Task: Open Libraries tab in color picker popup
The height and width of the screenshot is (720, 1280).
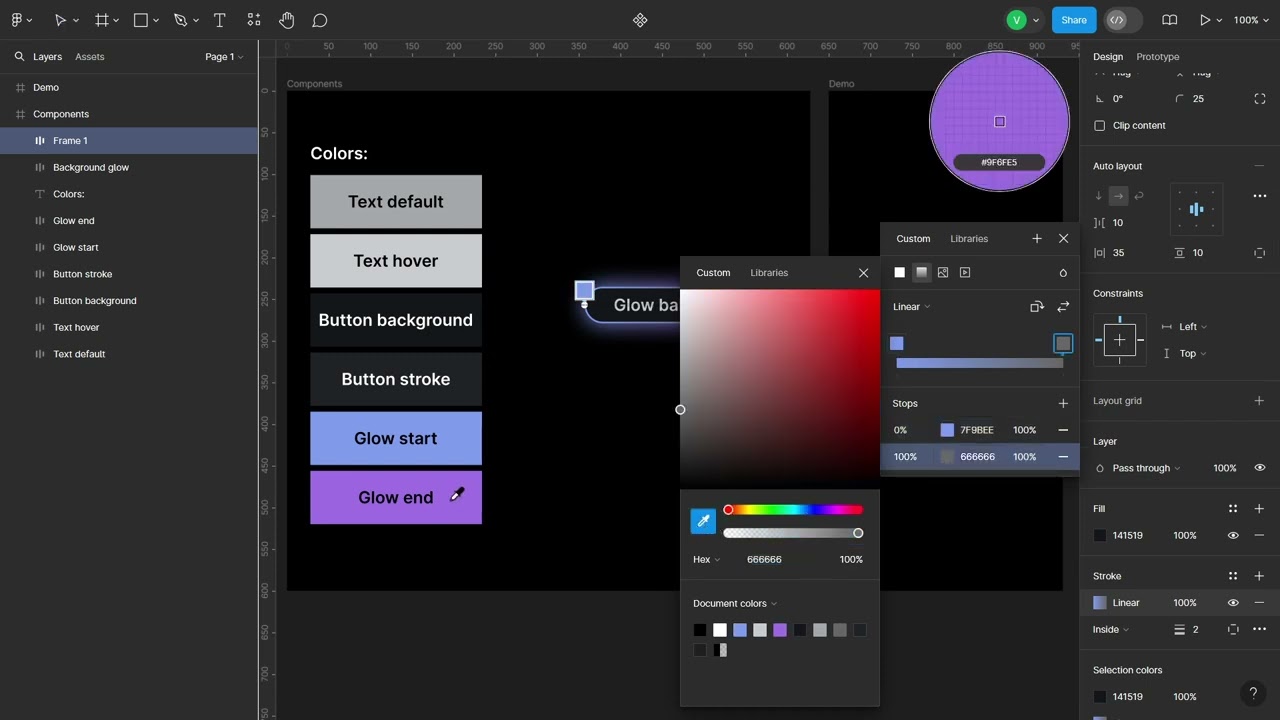Action: (x=769, y=273)
